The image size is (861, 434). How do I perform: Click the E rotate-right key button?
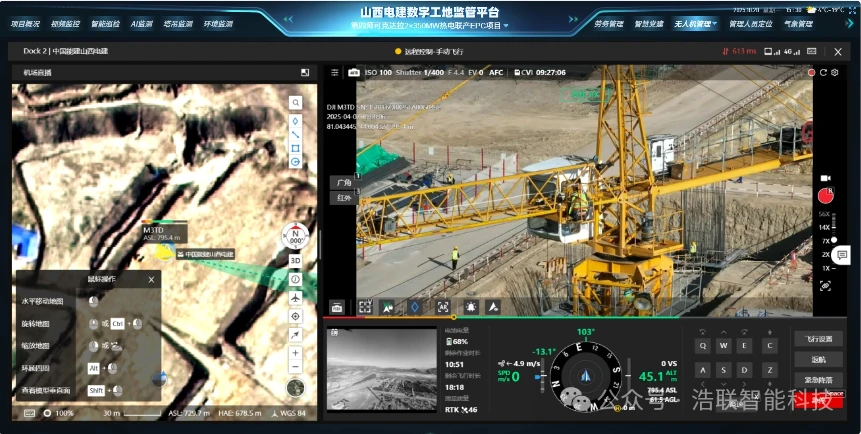point(744,346)
